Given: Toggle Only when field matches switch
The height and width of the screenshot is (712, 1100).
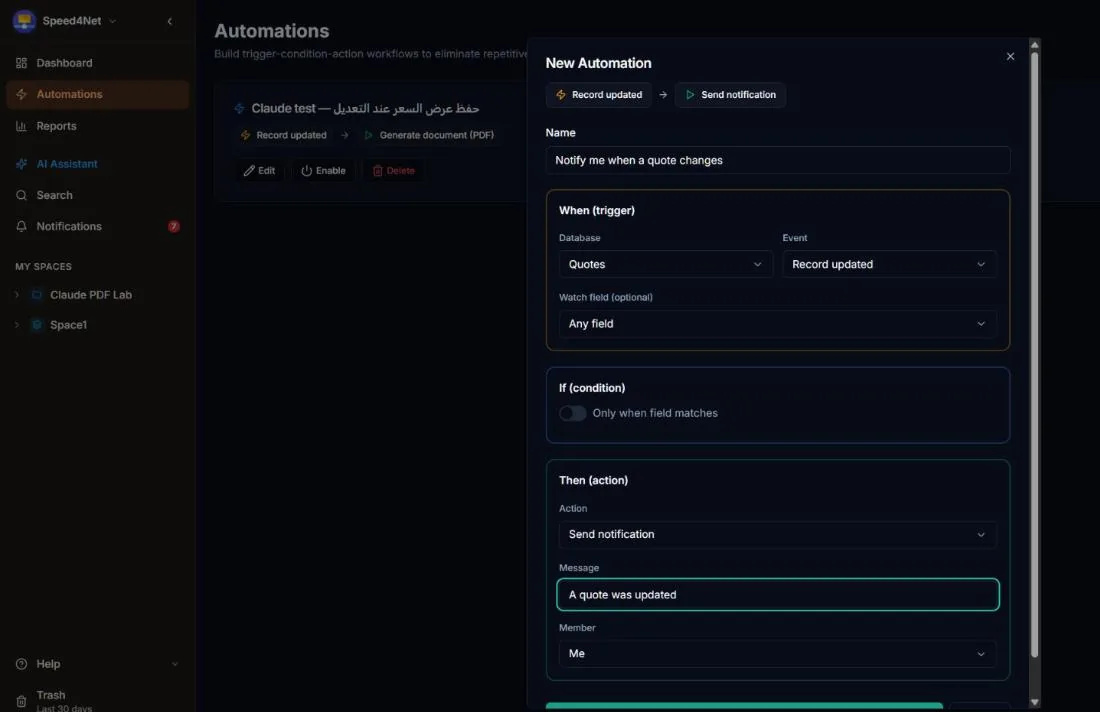Looking at the screenshot, I should (x=572, y=413).
